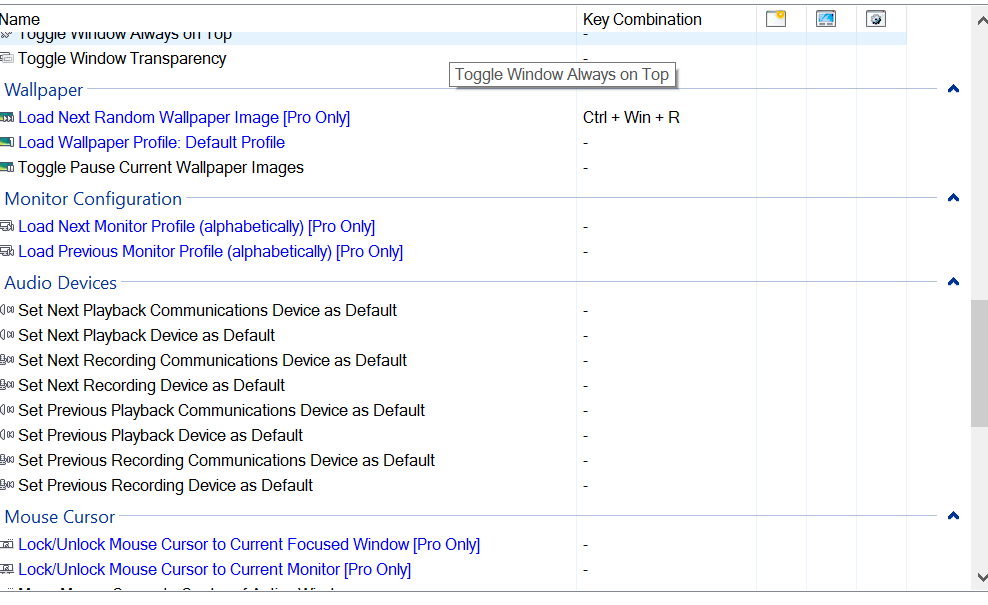Screen dimensions: 988x605
Task: Click the Toggle Pause Current Wallpaper Images icon
Action: click(8, 167)
